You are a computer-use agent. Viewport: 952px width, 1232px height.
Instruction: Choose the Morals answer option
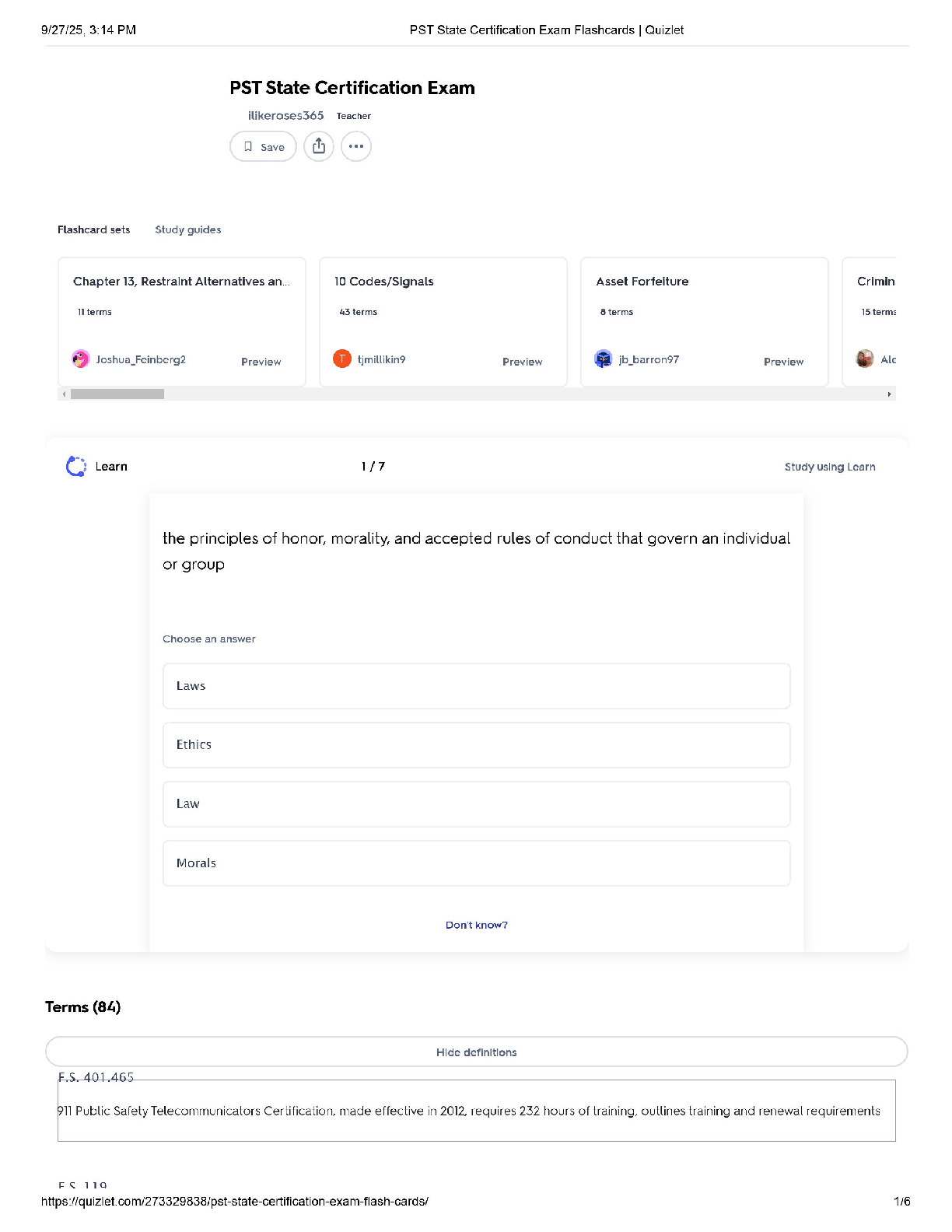pyautogui.click(x=476, y=863)
